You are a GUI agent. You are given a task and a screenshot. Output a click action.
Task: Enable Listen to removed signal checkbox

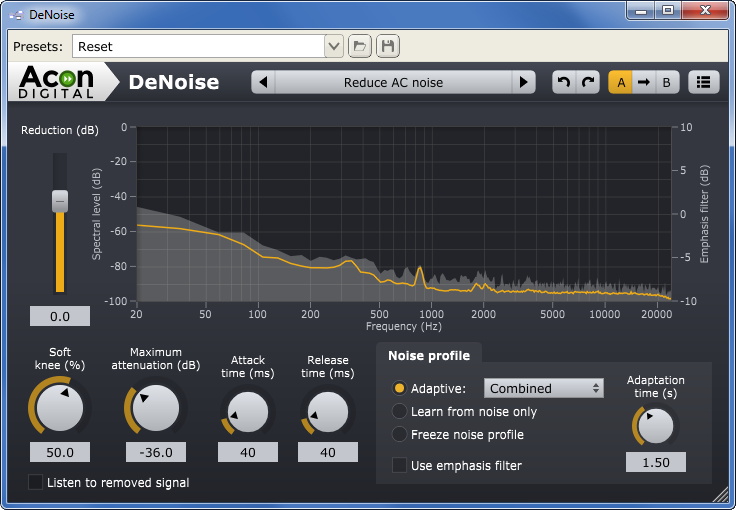[x=37, y=483]
